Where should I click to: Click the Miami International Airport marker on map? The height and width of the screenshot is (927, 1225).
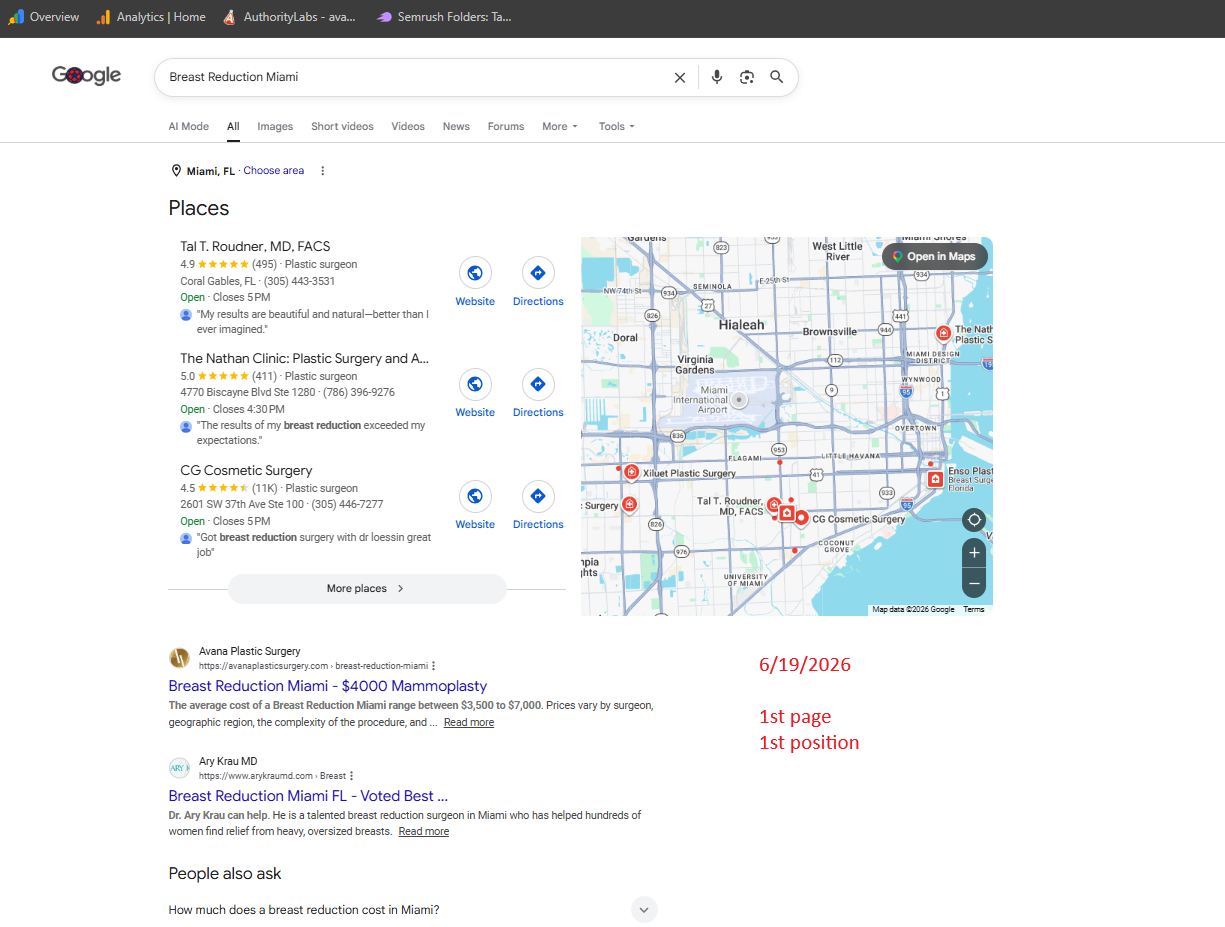pyautogui.click(x=739, y=400)
